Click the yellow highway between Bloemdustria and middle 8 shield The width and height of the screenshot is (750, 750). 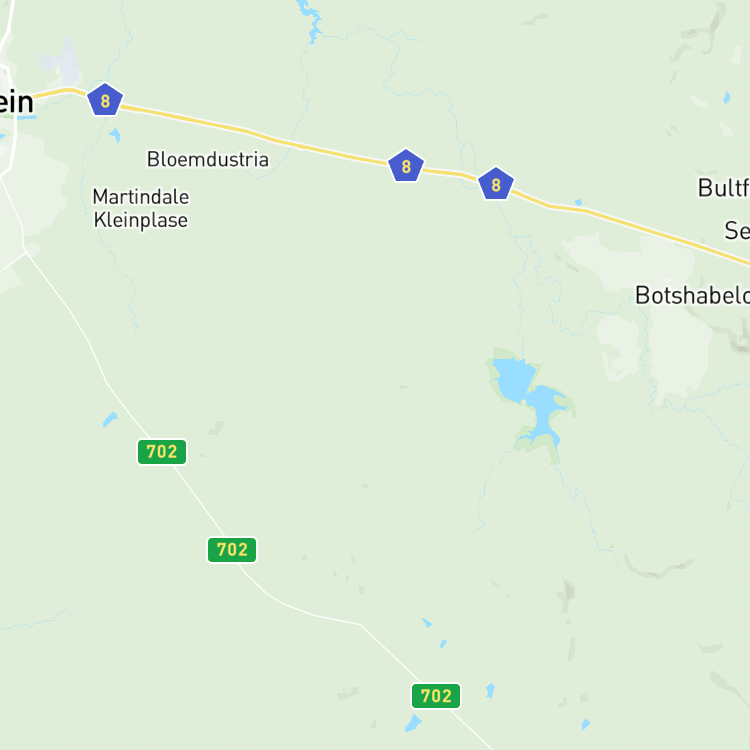pos(330,152)
